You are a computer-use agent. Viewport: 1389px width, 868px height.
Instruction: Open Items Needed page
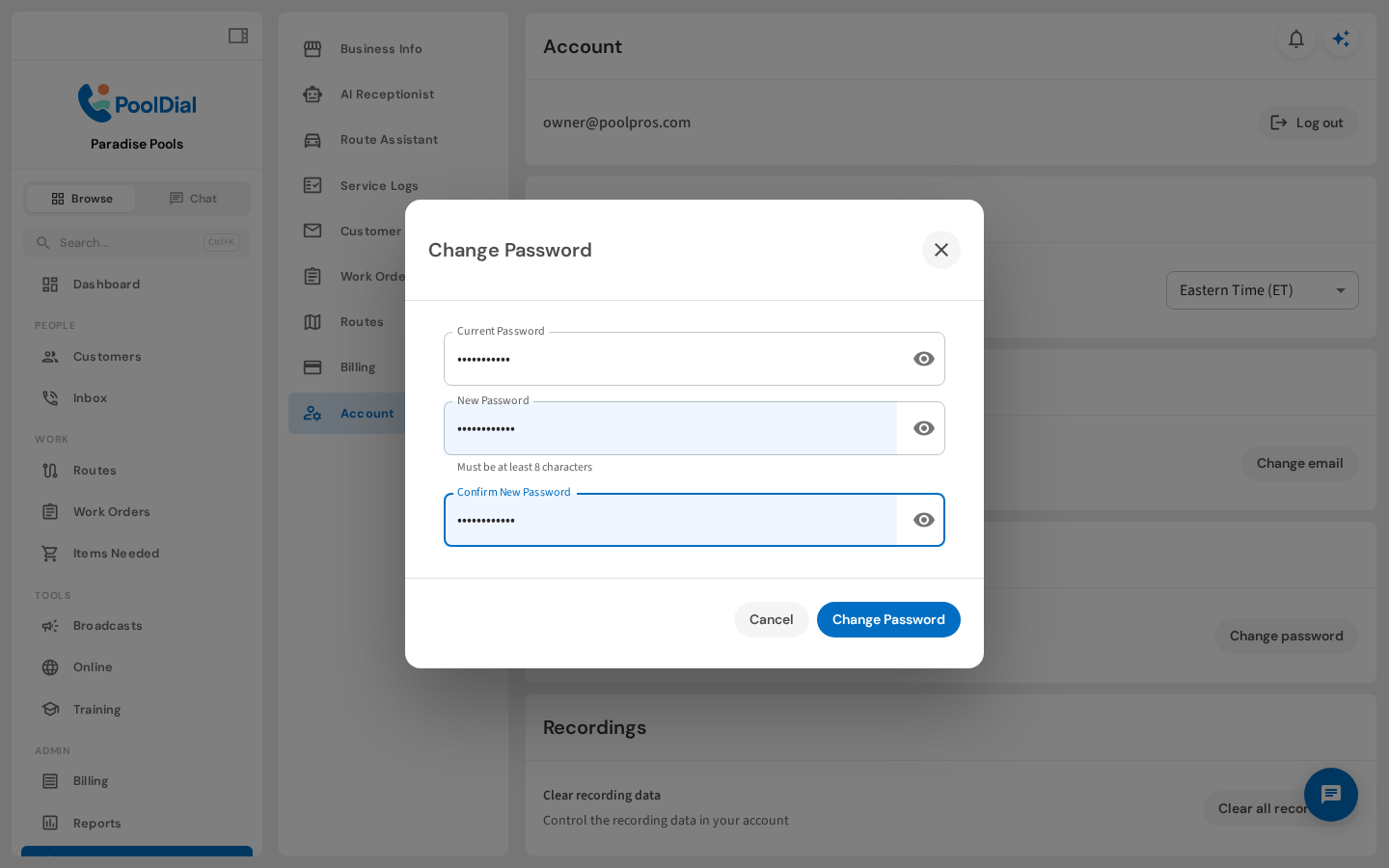(x=137, y=554)
